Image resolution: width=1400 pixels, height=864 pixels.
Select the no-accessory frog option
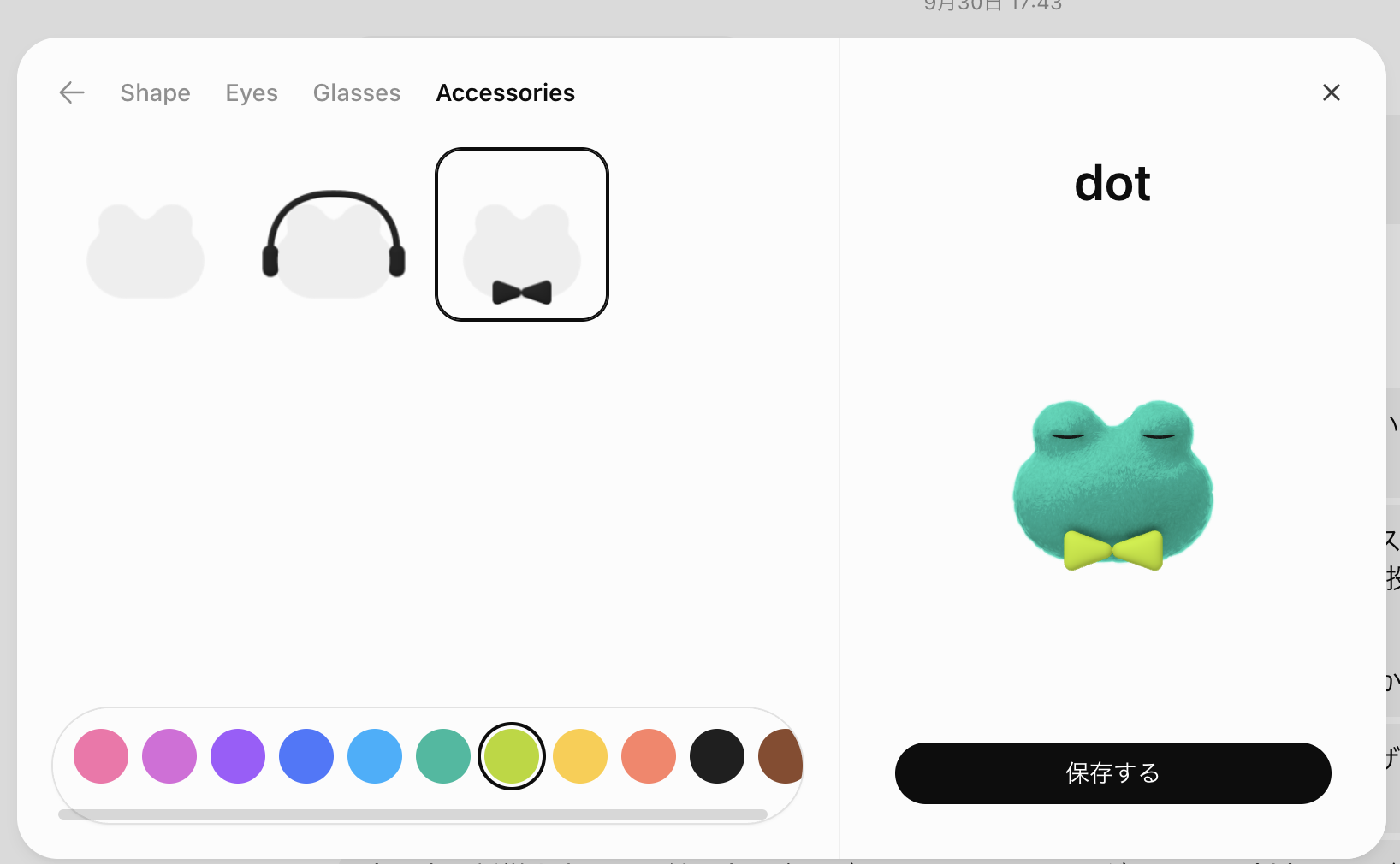pos(145,234)
